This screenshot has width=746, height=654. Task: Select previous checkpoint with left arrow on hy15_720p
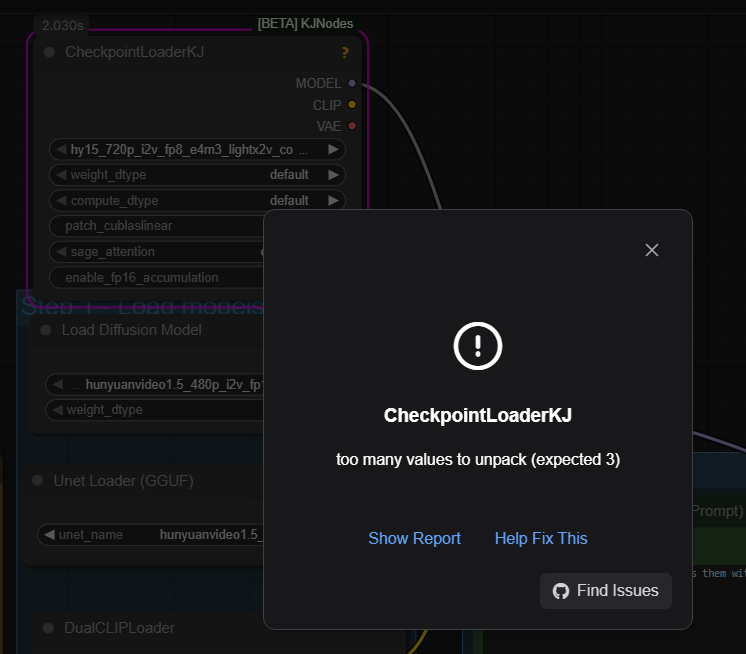pos(61,149)
